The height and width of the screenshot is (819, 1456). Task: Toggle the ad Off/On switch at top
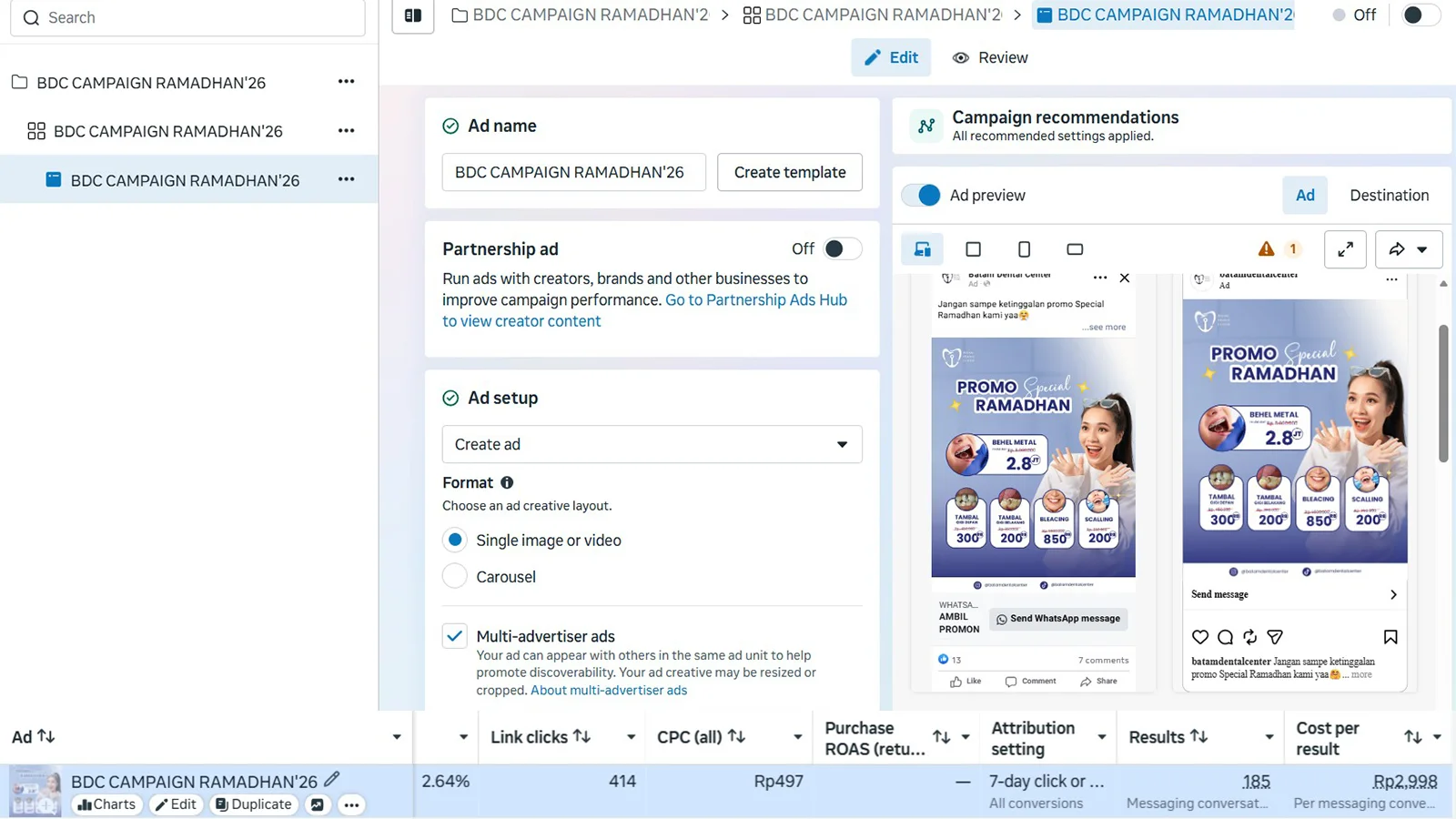1421,15
